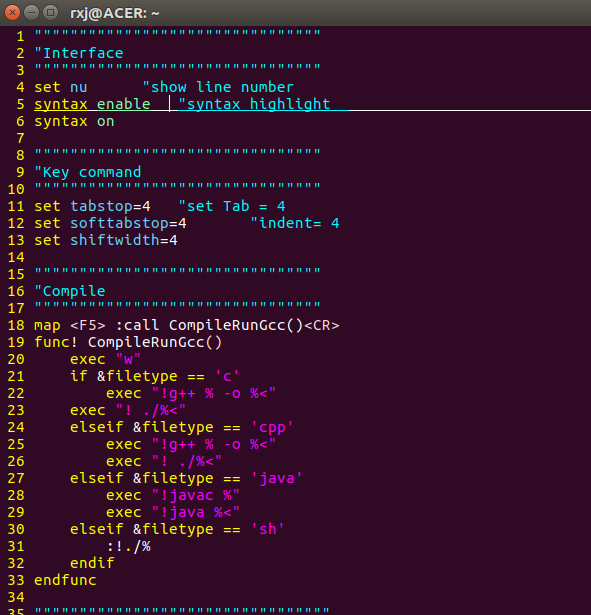Click the "Interface" comment heading
Viewport: 591px width, 615px height.
[79, 53]
